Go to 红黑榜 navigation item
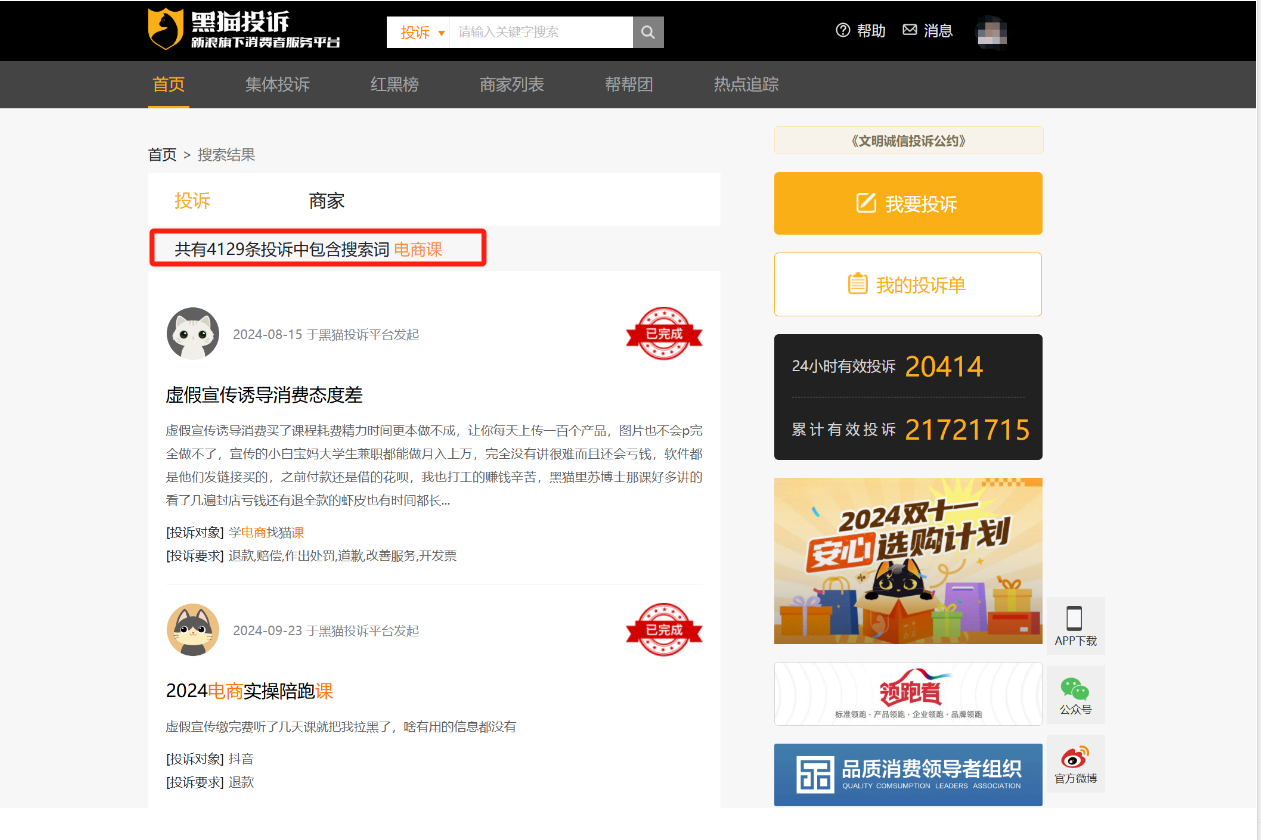 pos(394,85)
